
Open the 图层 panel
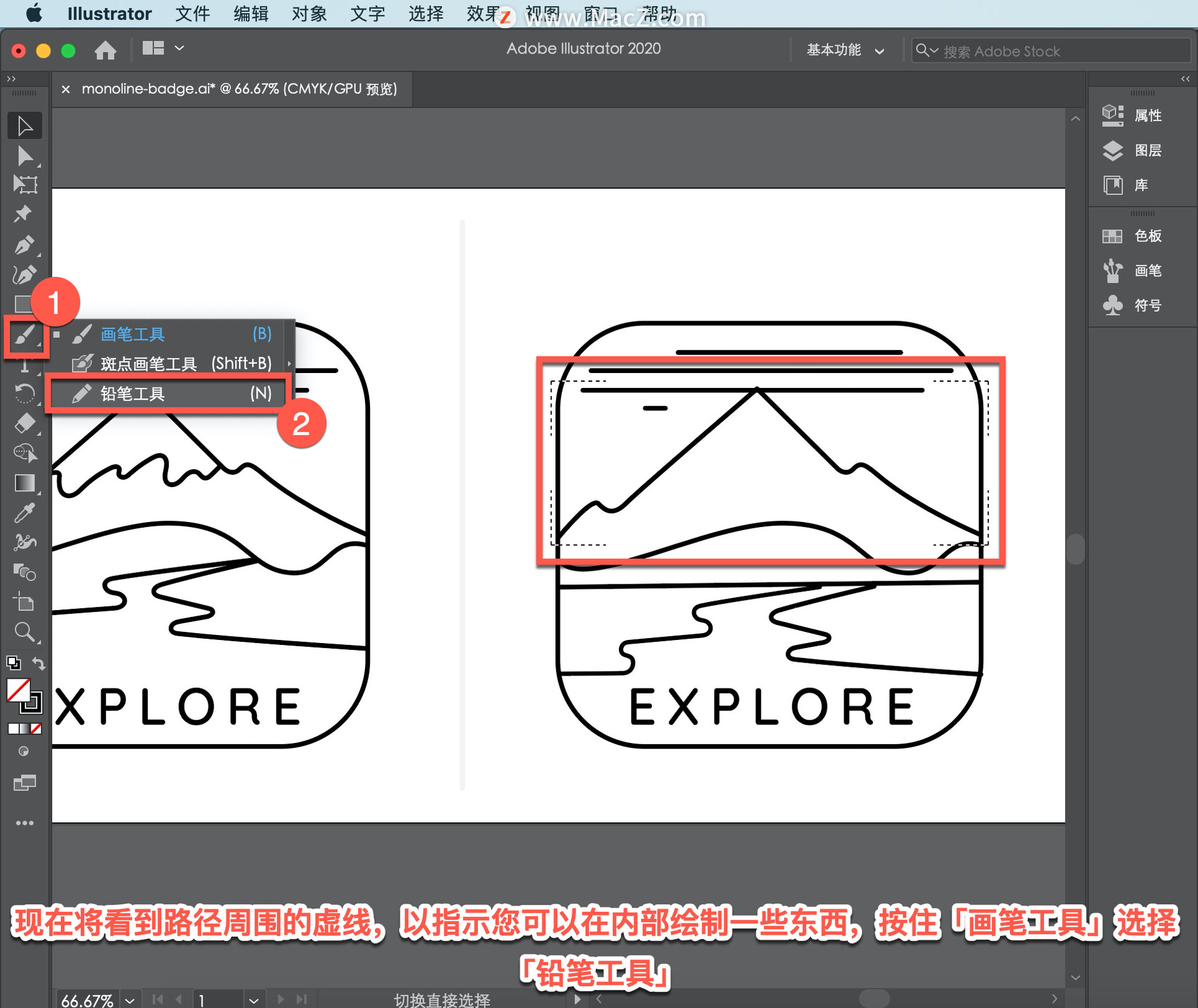click(x=1132, y=150)
